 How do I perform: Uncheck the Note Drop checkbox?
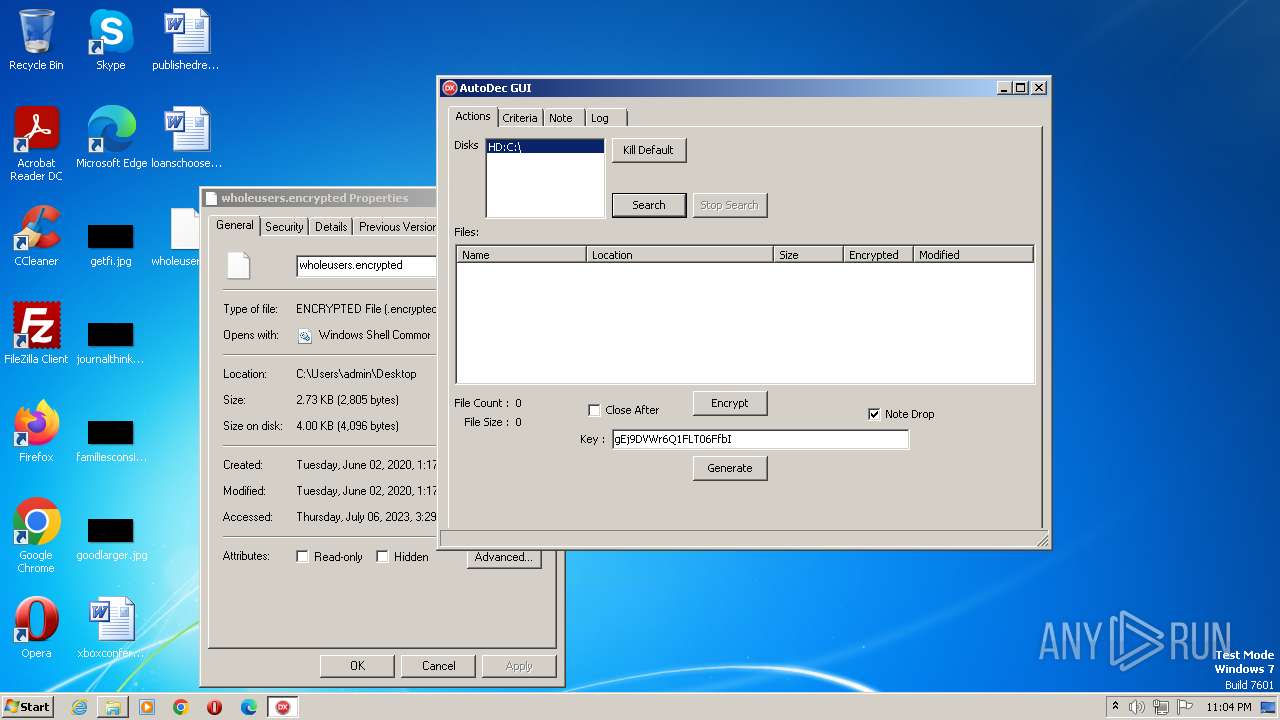point(874,414)
